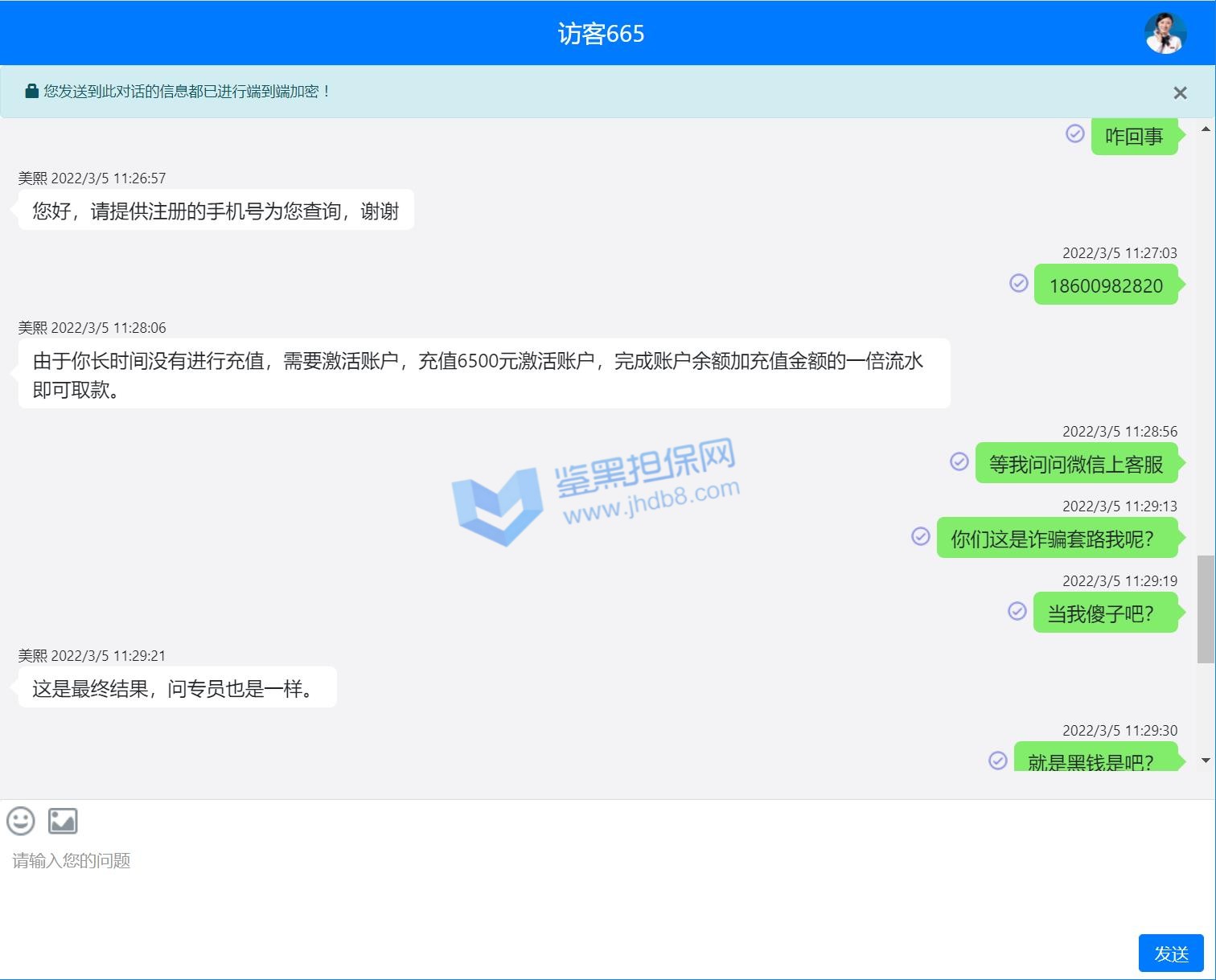Click the 访客665 title in header

[601, 34]
